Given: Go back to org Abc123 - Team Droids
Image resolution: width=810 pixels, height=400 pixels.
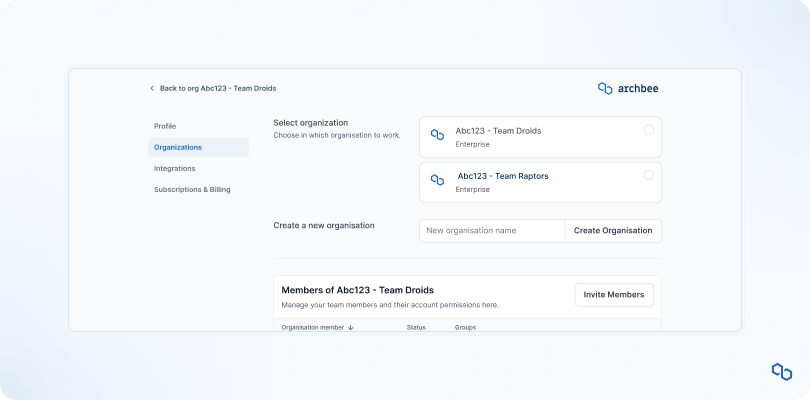Looking at the screenshot, I should tap(218, 88).
